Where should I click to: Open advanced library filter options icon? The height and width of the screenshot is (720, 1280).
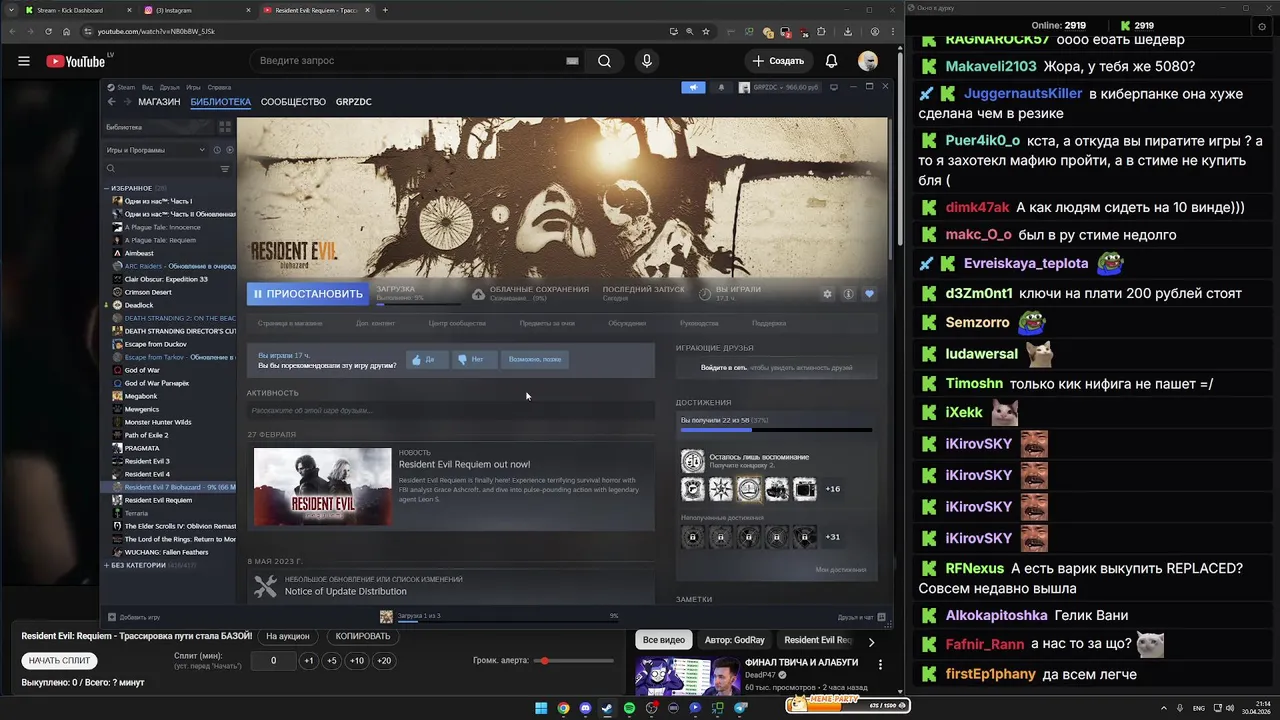(225, 169)
